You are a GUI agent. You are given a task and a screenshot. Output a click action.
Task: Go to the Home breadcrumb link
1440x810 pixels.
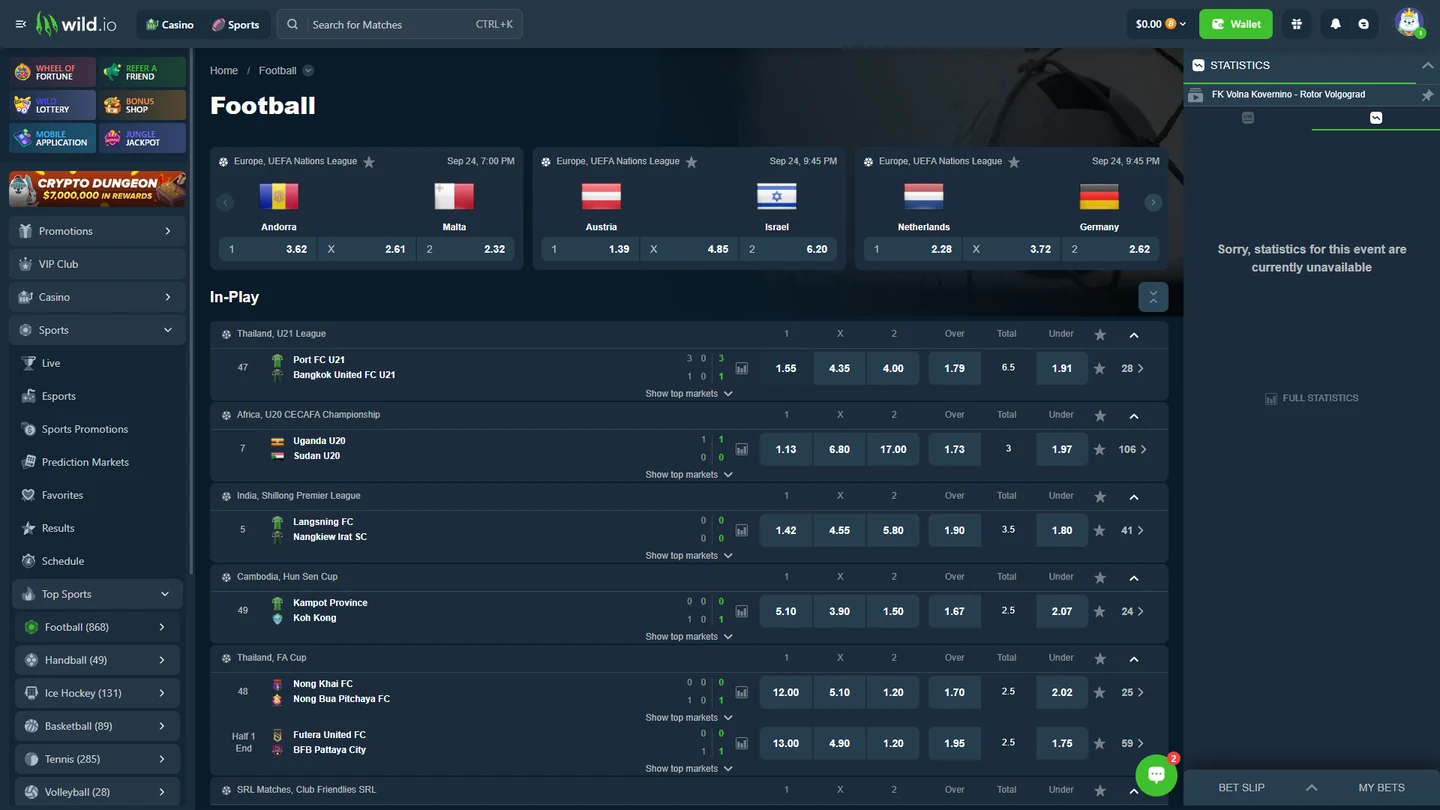224,70
